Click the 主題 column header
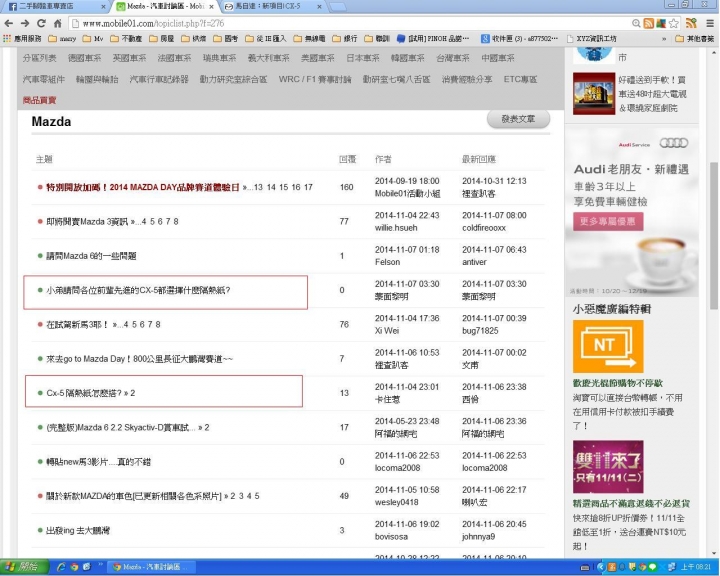The image size is (720, 576). pos(44,159)
